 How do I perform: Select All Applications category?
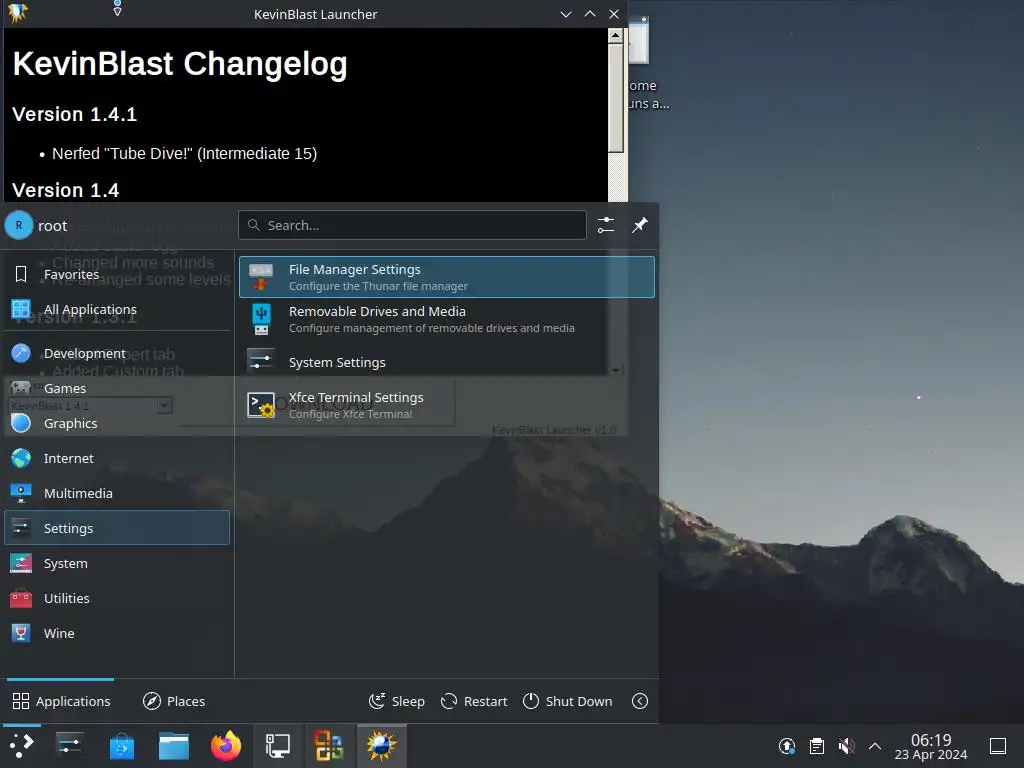click(117, 310)
